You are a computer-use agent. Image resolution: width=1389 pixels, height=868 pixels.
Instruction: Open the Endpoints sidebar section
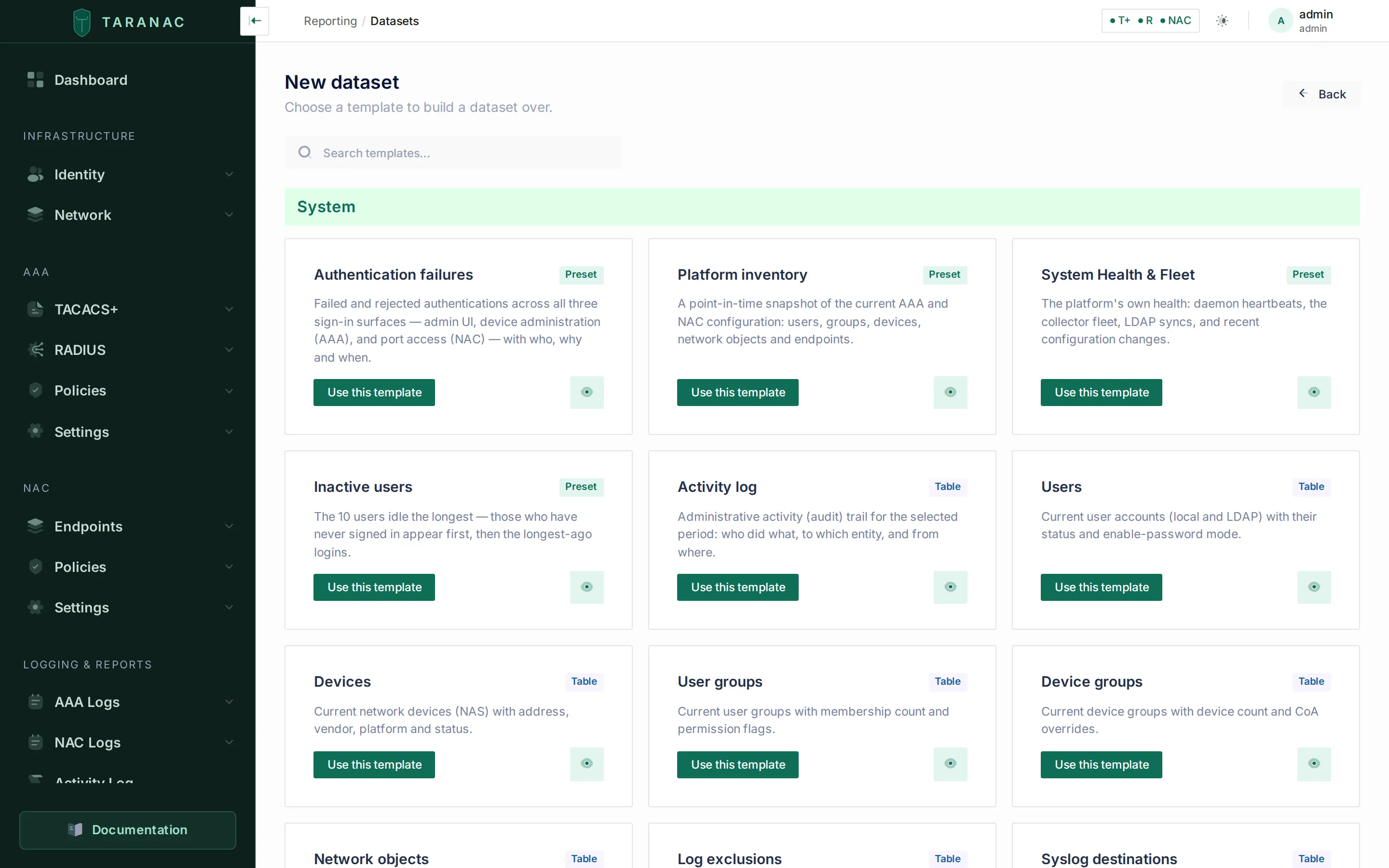click(127, 526)
